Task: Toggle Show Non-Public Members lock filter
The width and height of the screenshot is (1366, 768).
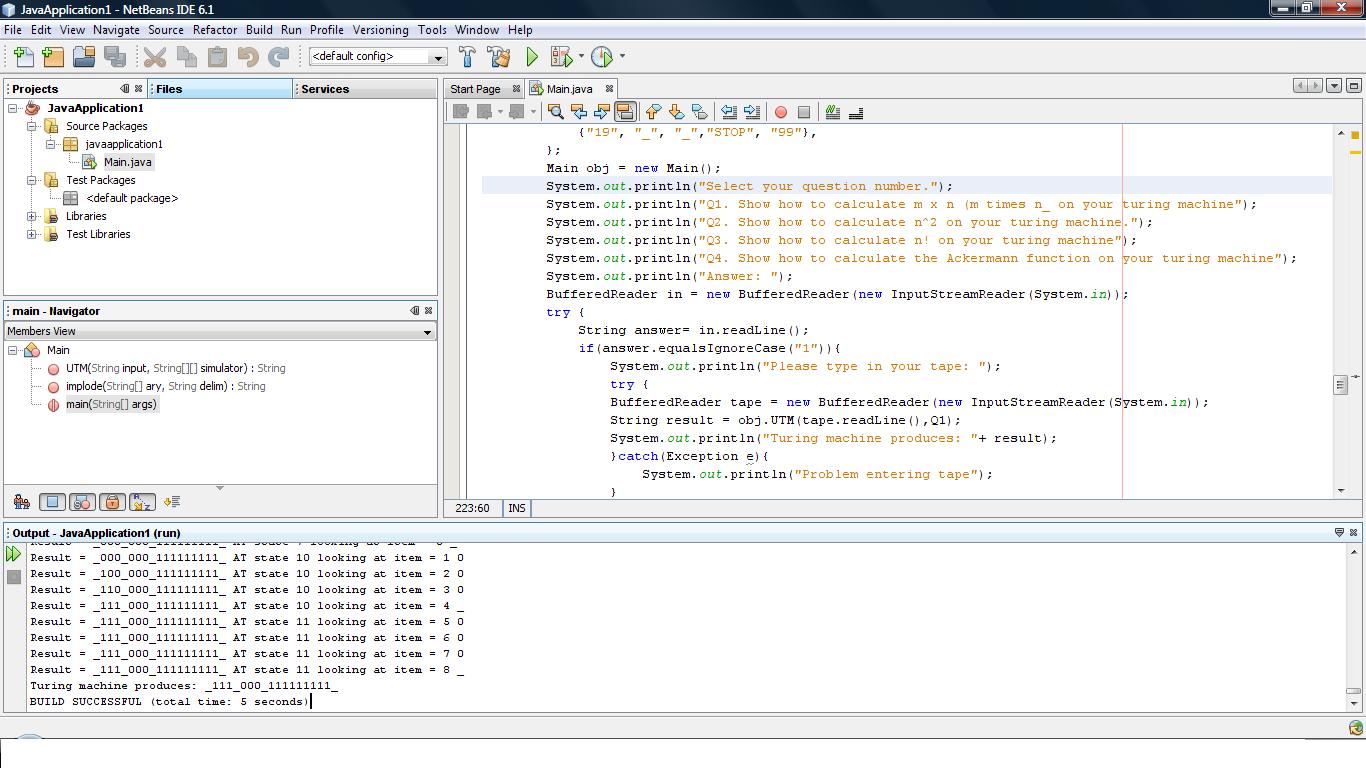Action: tap(112, 502)
